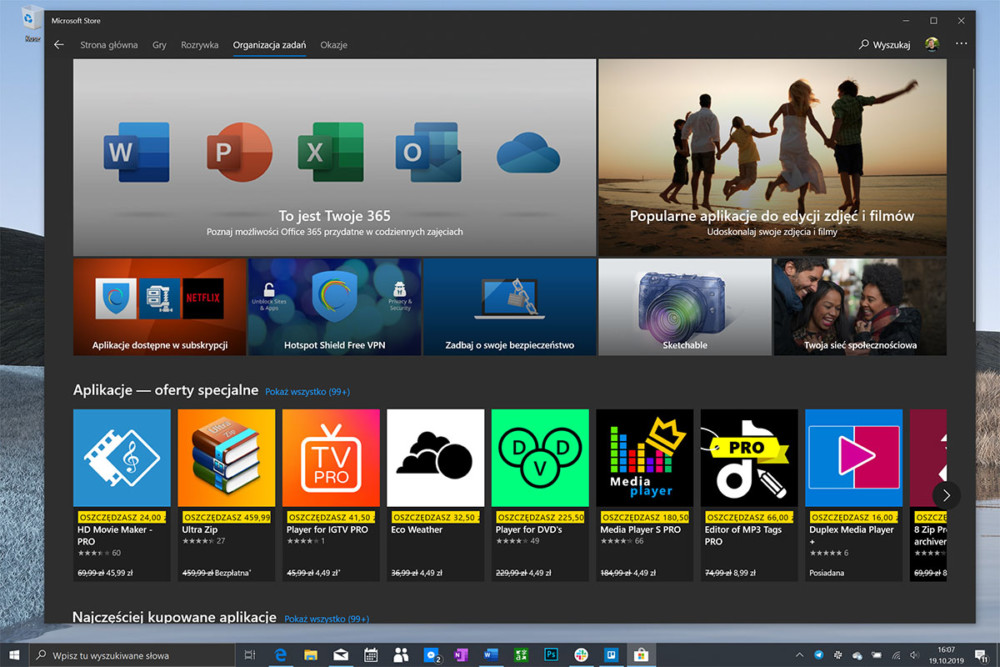
Task: Click the Microsoft Store vertical scrollbar
Action: click(x=973, y=194)
